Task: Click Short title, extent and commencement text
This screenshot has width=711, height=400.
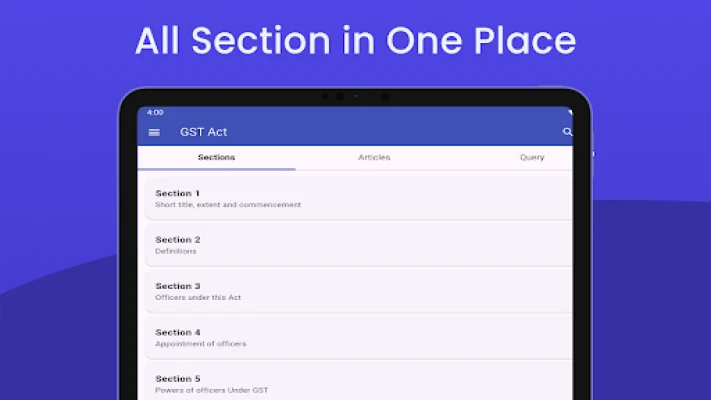Action: pos(228,205)
